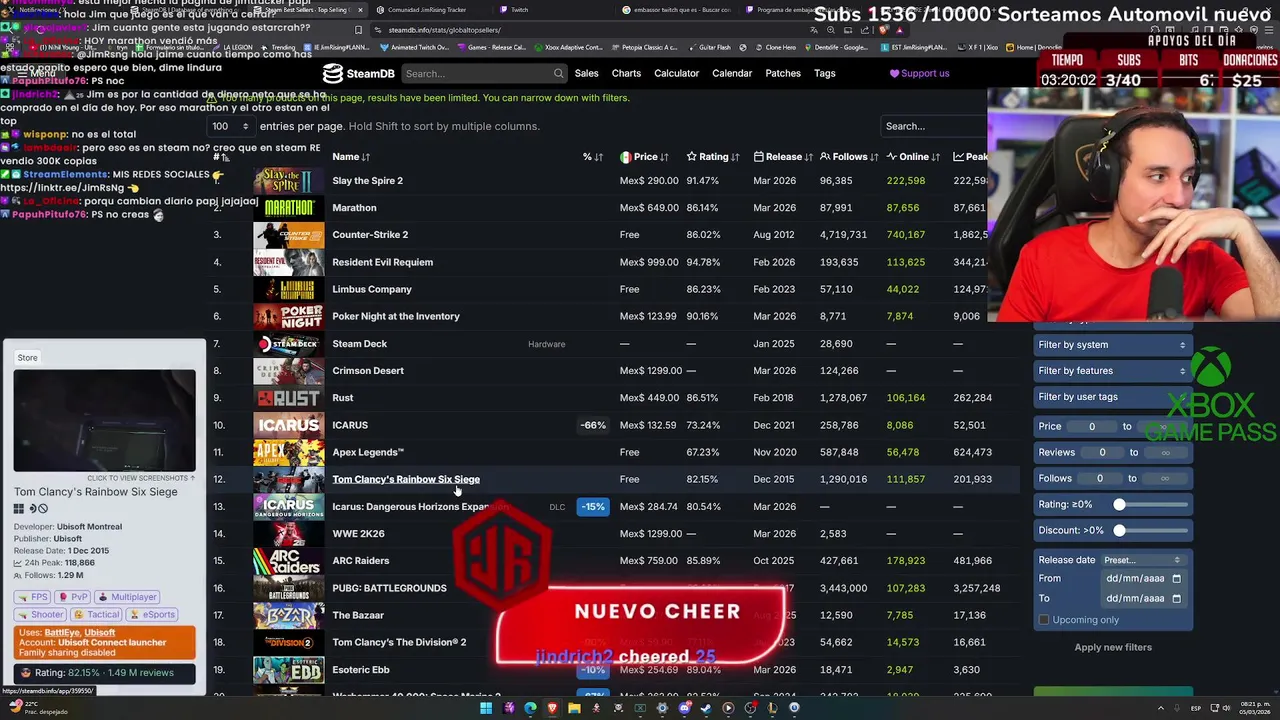
Task: Open the Patches page
Action: [x=783, y=73]
